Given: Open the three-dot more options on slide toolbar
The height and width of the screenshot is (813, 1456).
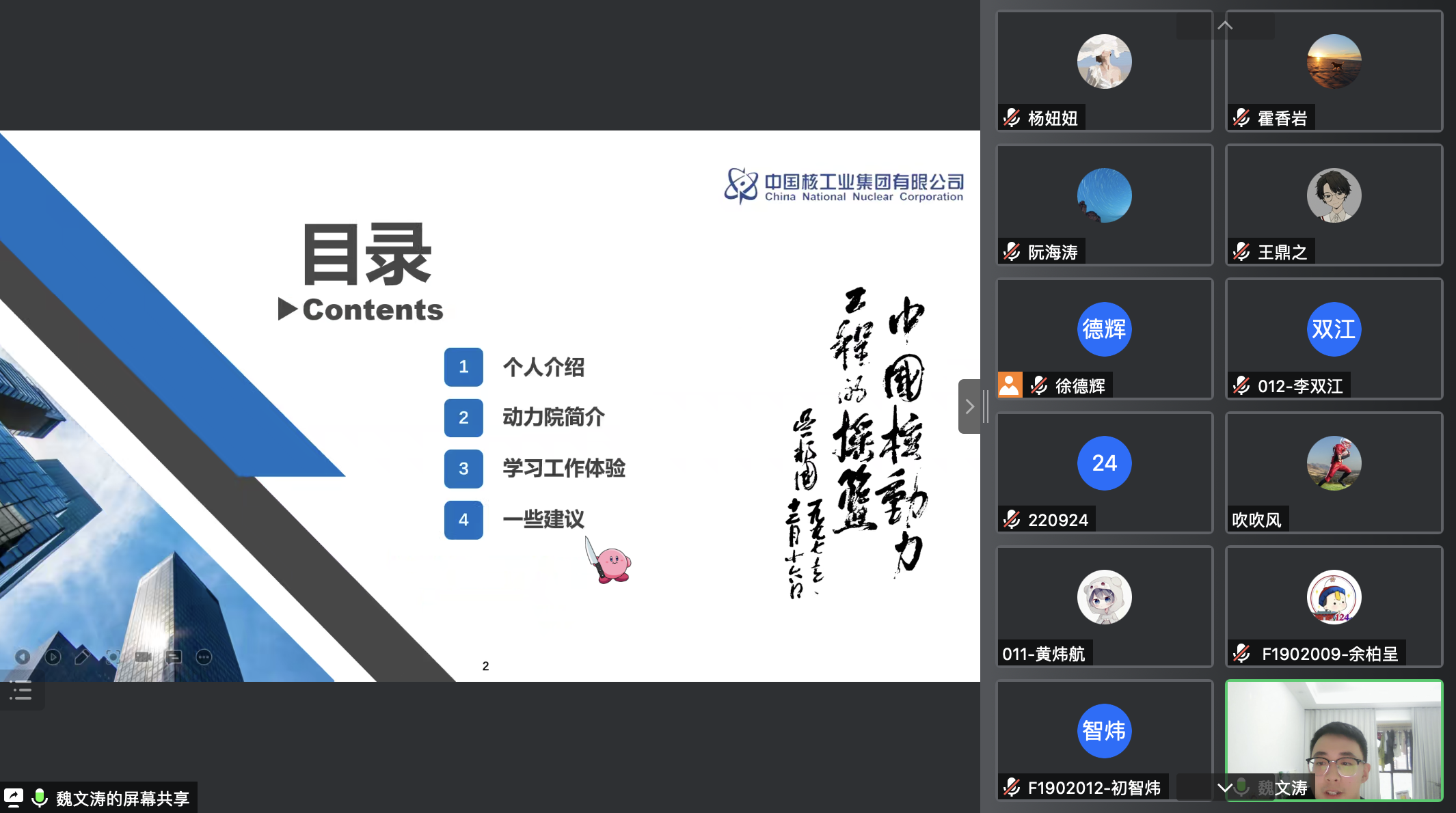Looking at the screenshot, I should point(204,657).
